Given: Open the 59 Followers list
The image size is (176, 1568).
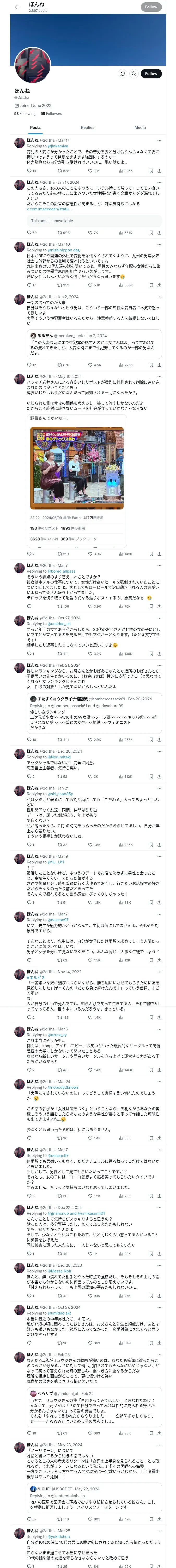Looking at the screenshot, I should (51, 114).
